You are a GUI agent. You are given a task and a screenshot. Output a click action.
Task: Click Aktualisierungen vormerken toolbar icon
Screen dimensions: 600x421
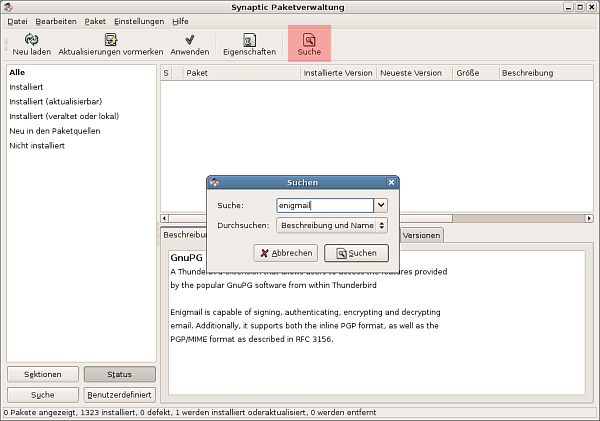tap(111, 39)
